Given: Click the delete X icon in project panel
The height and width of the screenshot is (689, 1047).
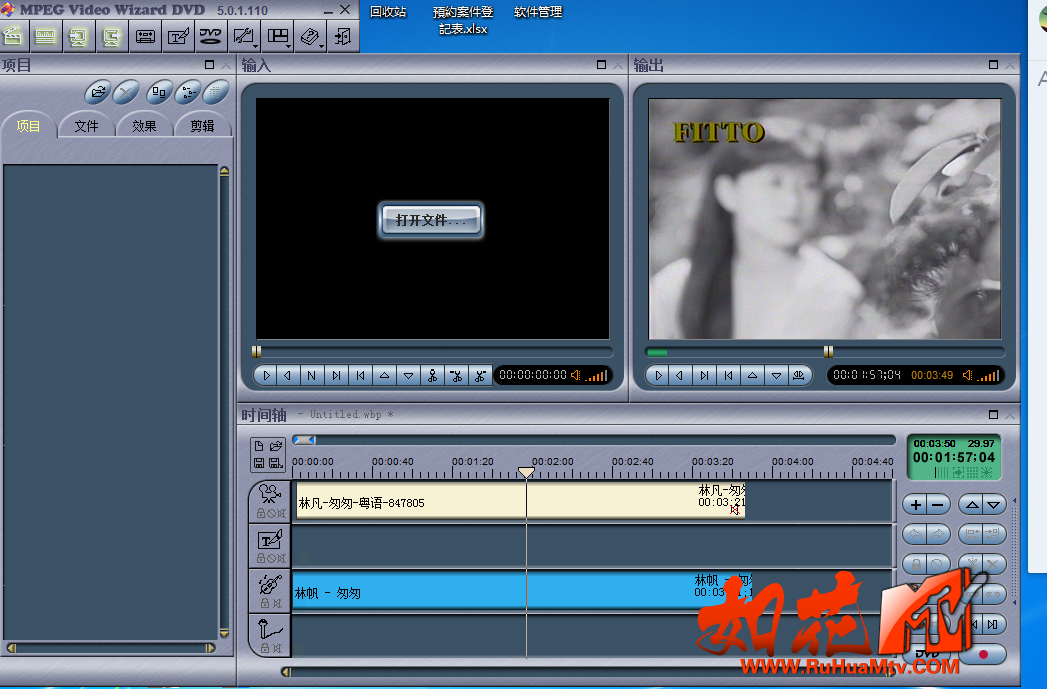Looking at the screenshot, I should tap(126, 92).
